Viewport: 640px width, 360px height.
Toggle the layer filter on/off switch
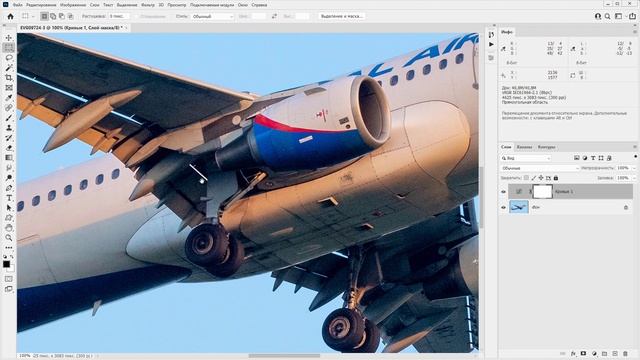(636, 157)
